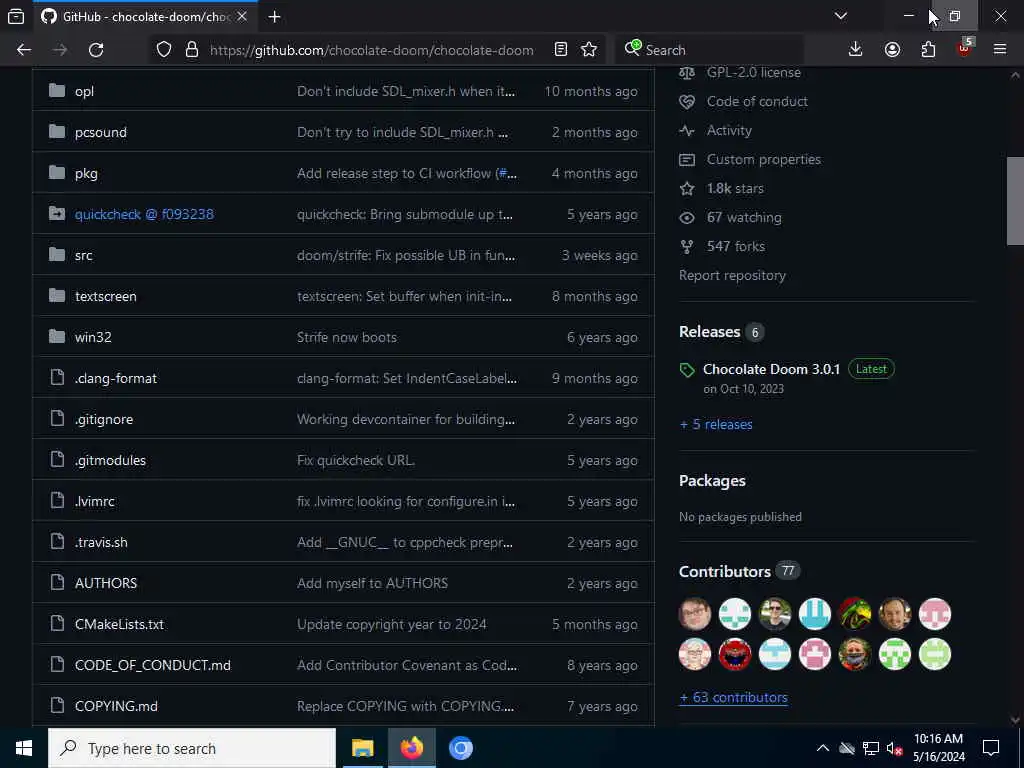Click commit 'Fix quickcheck URL.'
Viewport: 1024px width, 768px height.
(356, 460)
